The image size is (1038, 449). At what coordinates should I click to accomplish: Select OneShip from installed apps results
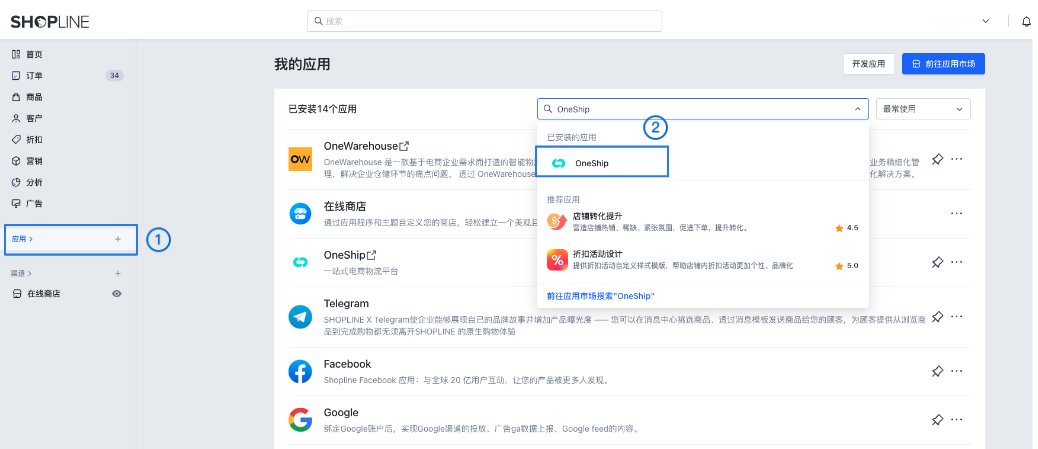[602, 162]
